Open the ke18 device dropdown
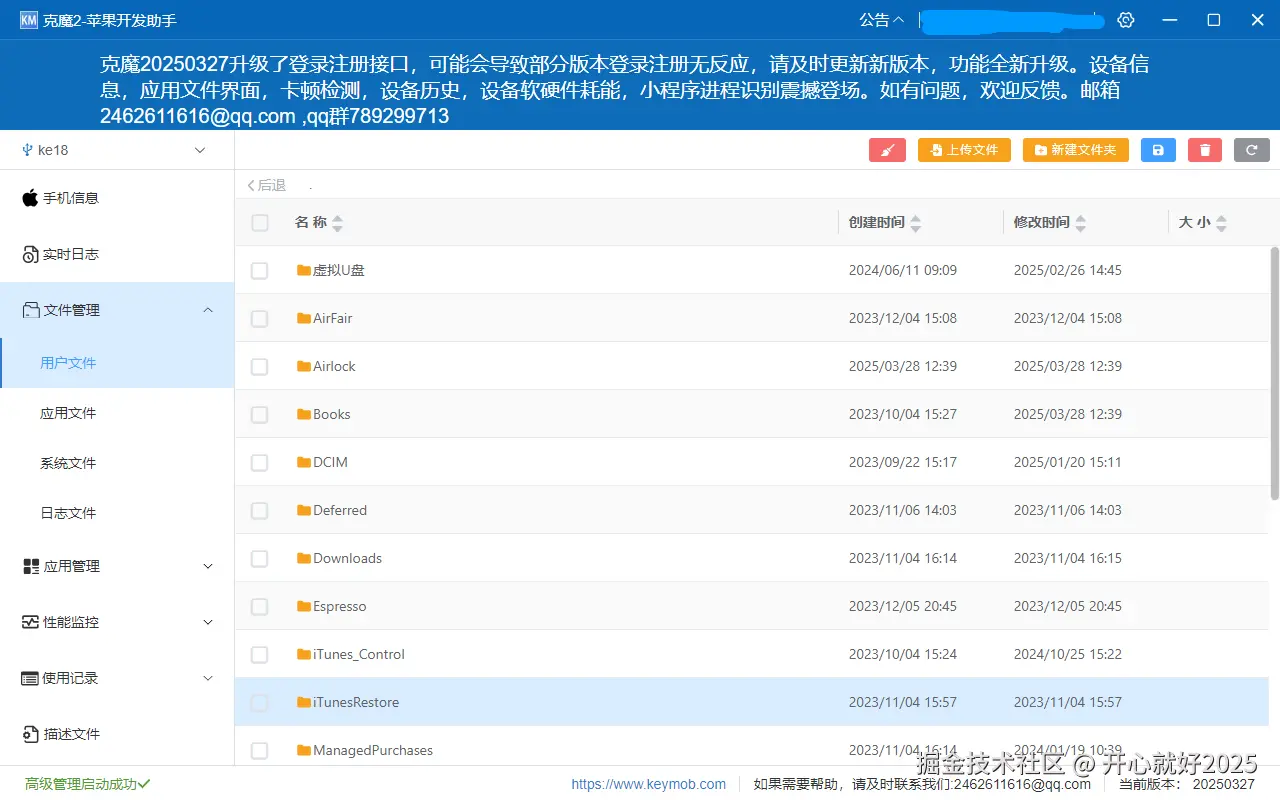Viewport: 1280px width, 800px height. (x=117, y=150)
